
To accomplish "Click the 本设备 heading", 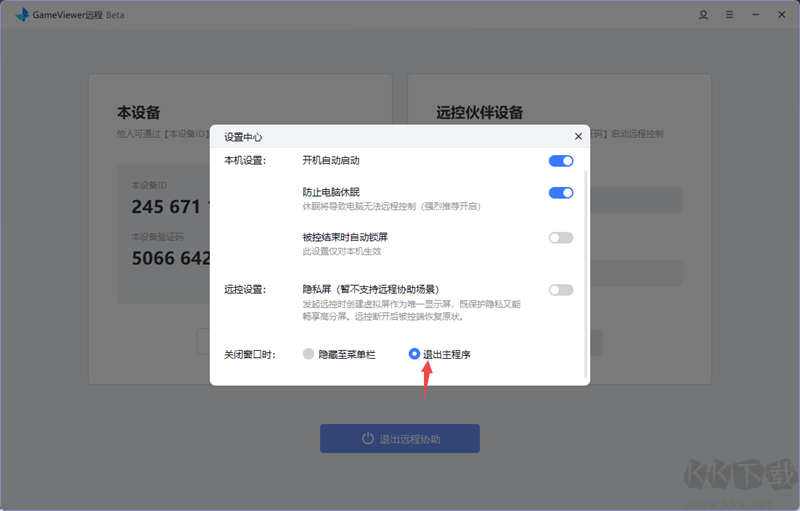I will 139,113.
